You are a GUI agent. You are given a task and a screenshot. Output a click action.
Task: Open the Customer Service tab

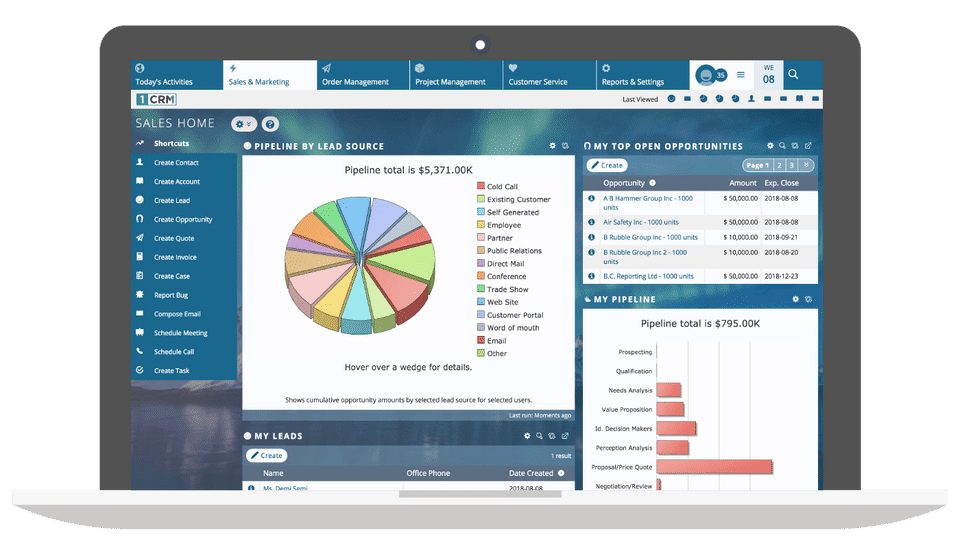pos(549,75)
